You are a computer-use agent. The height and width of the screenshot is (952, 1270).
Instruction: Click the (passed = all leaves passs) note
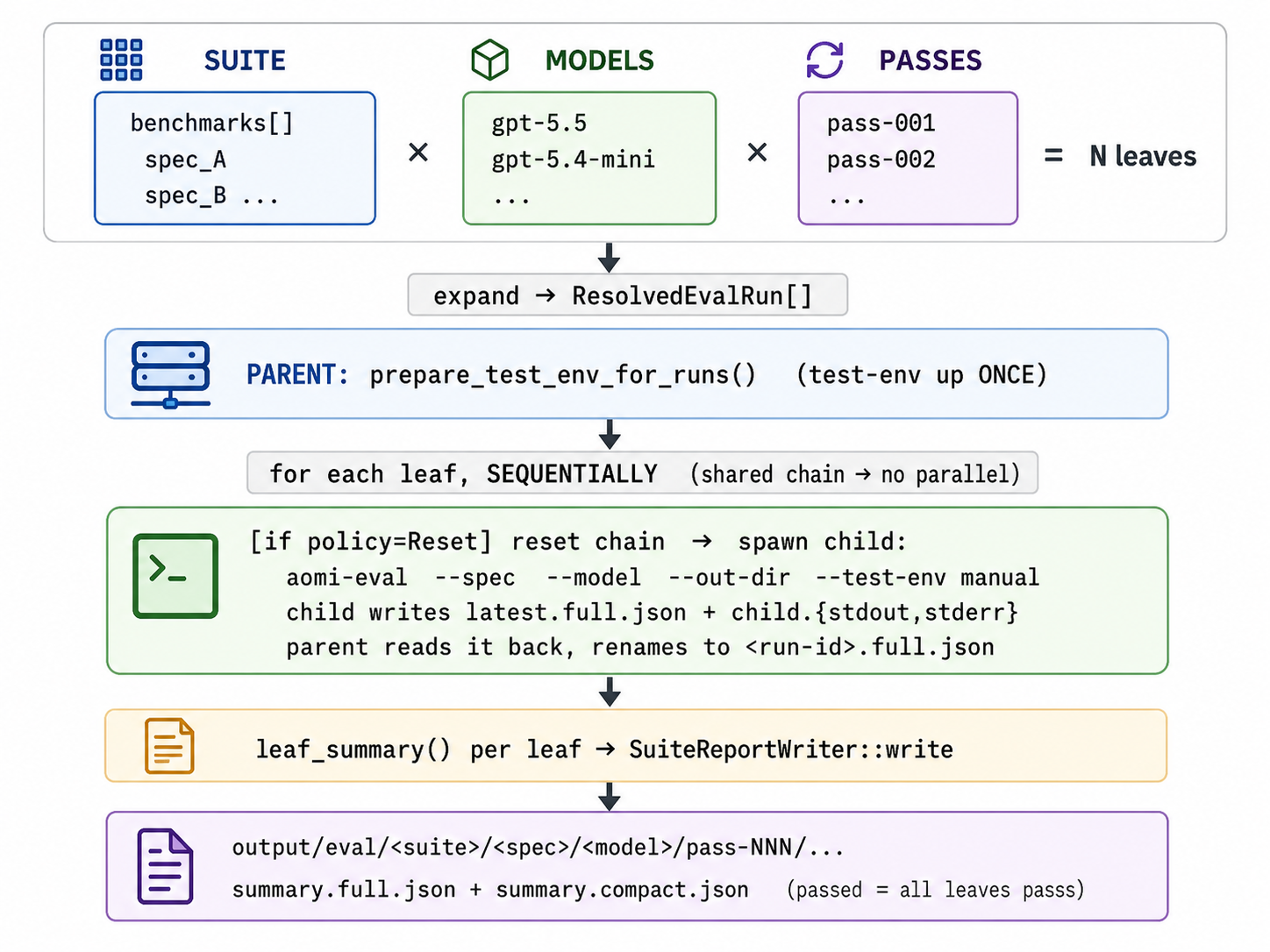[x=936, y=890]
